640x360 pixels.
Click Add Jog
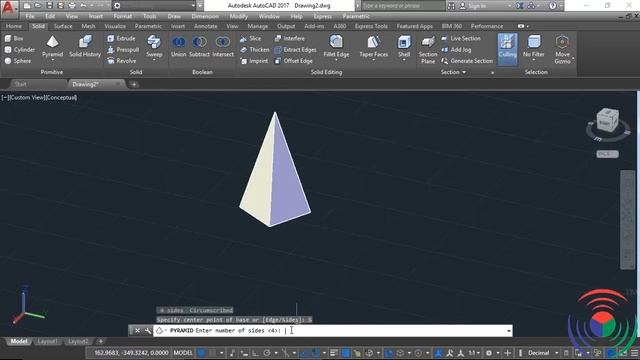[x=456, y=50]
